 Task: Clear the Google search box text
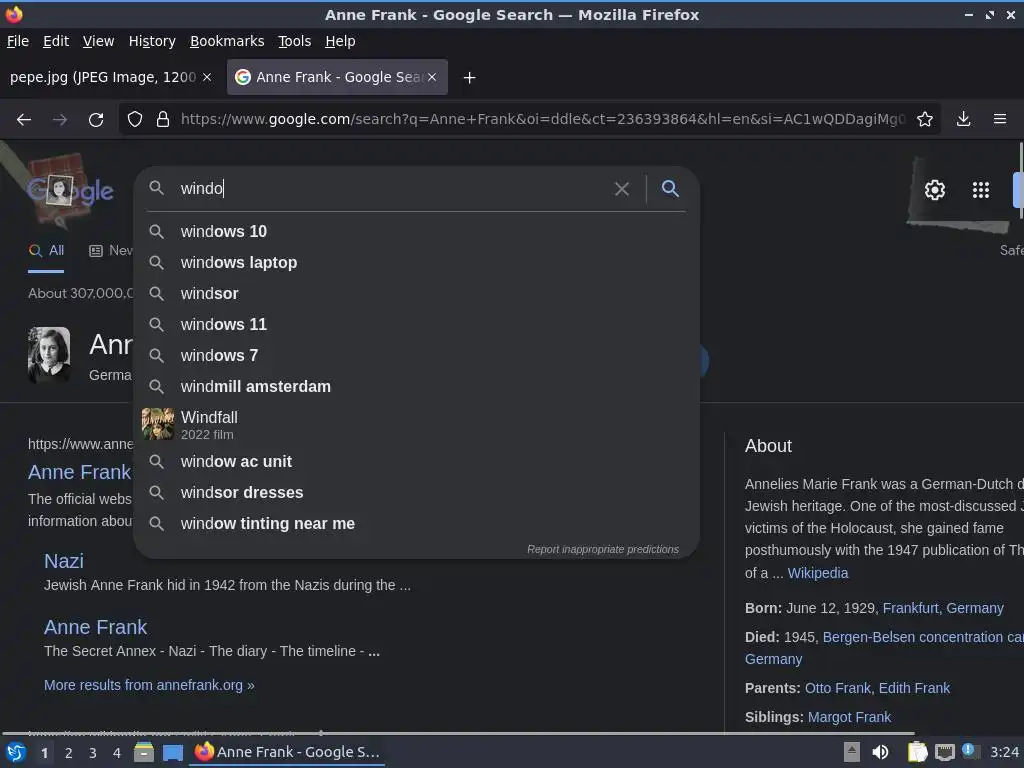622,189
